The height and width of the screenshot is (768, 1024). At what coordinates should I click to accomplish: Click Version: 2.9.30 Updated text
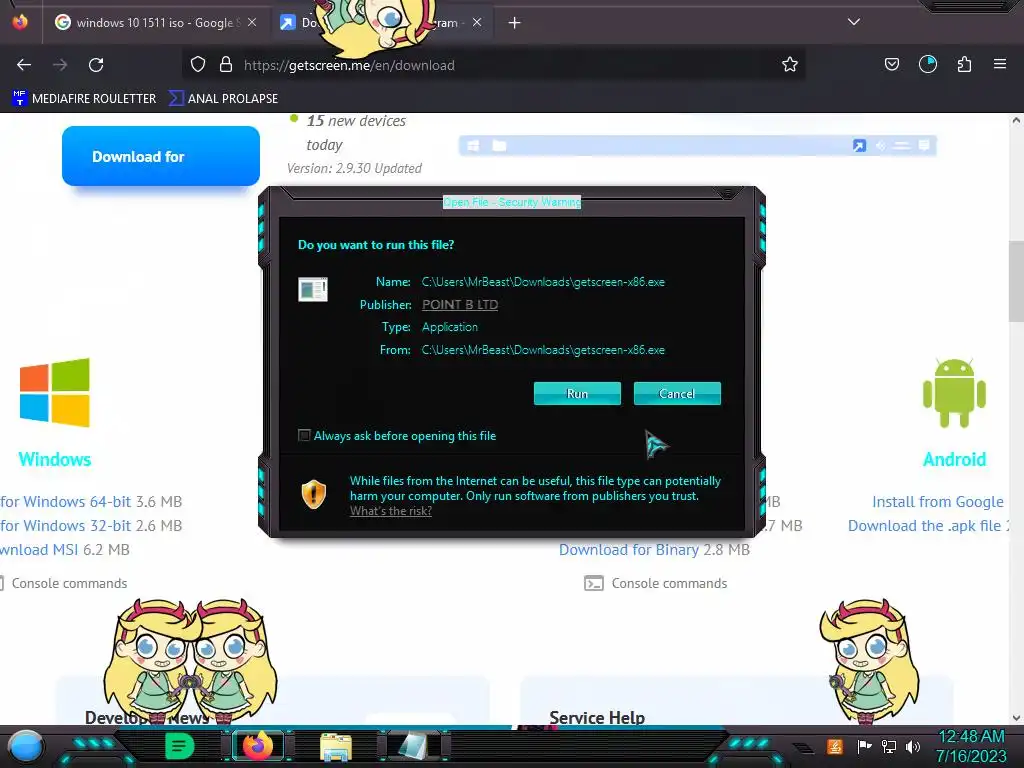(x=354, y=168)
